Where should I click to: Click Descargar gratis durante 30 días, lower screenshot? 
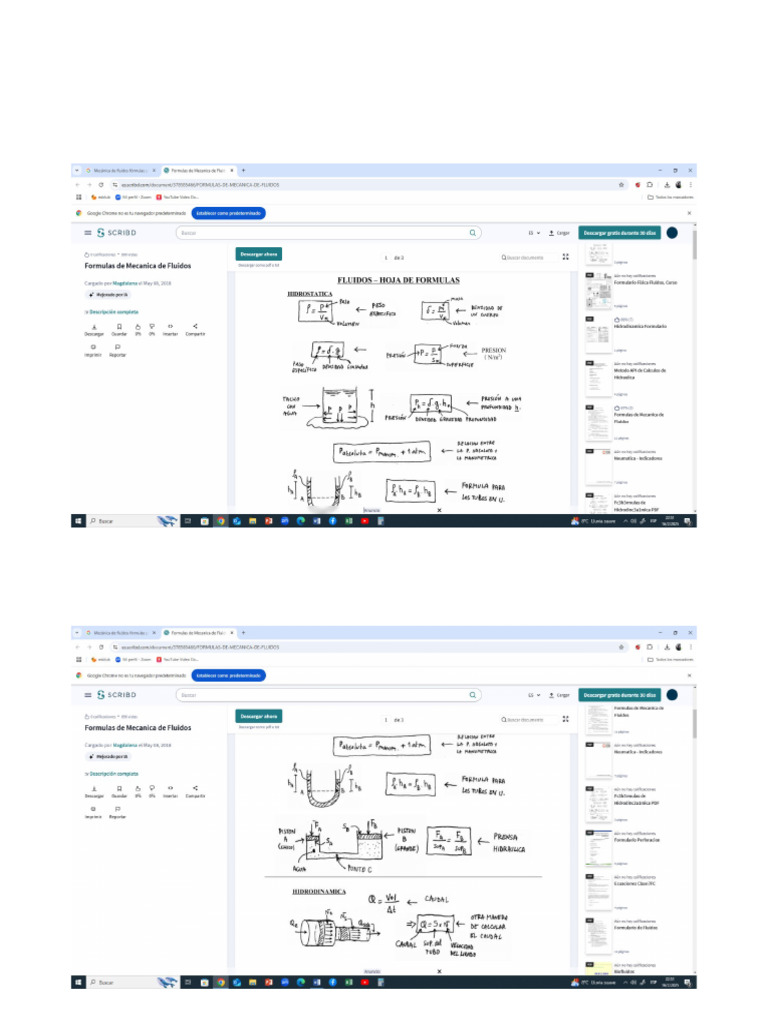click(x=620, y=695)
